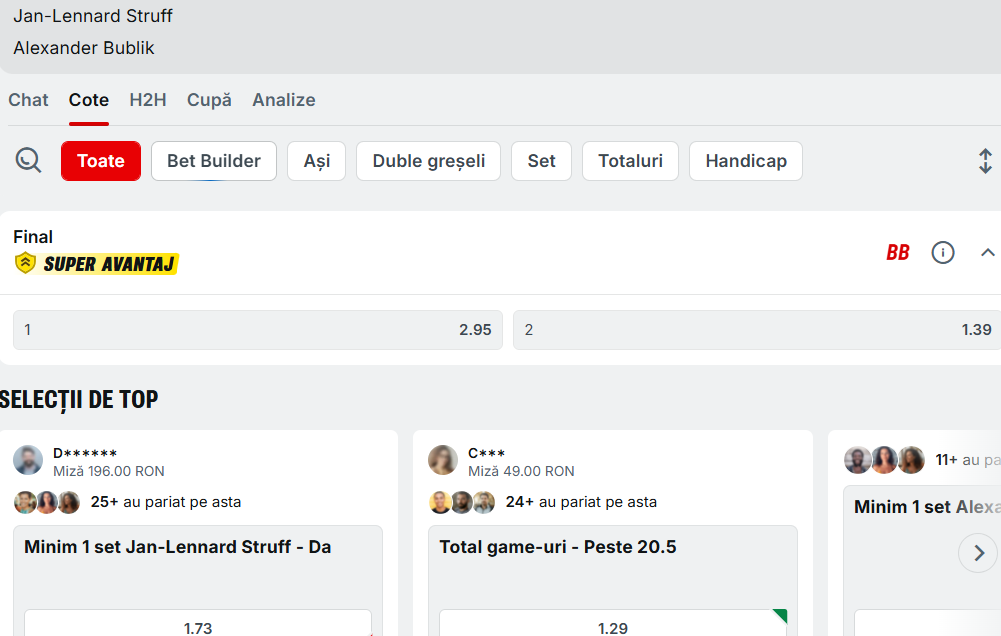Click the BB Bet Builder icon in Final
This screenshot has height=636, width=1001.
[x=898, y=253]
